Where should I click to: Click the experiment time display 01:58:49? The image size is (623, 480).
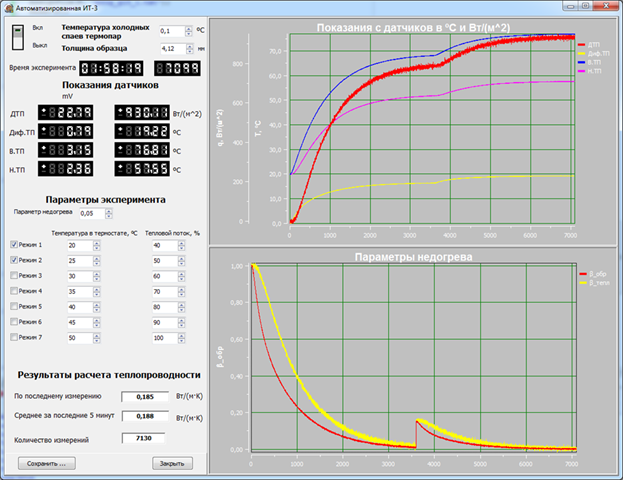pyautogui.click(x=111, y=68)
